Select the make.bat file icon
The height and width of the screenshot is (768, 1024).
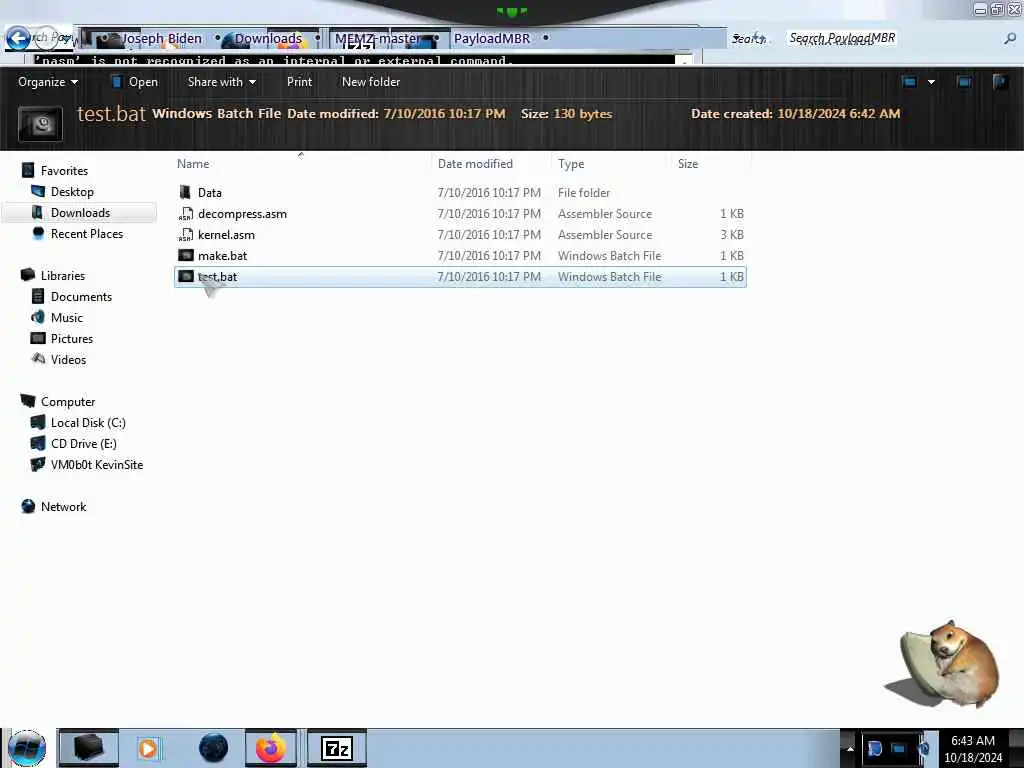[185, 255]
